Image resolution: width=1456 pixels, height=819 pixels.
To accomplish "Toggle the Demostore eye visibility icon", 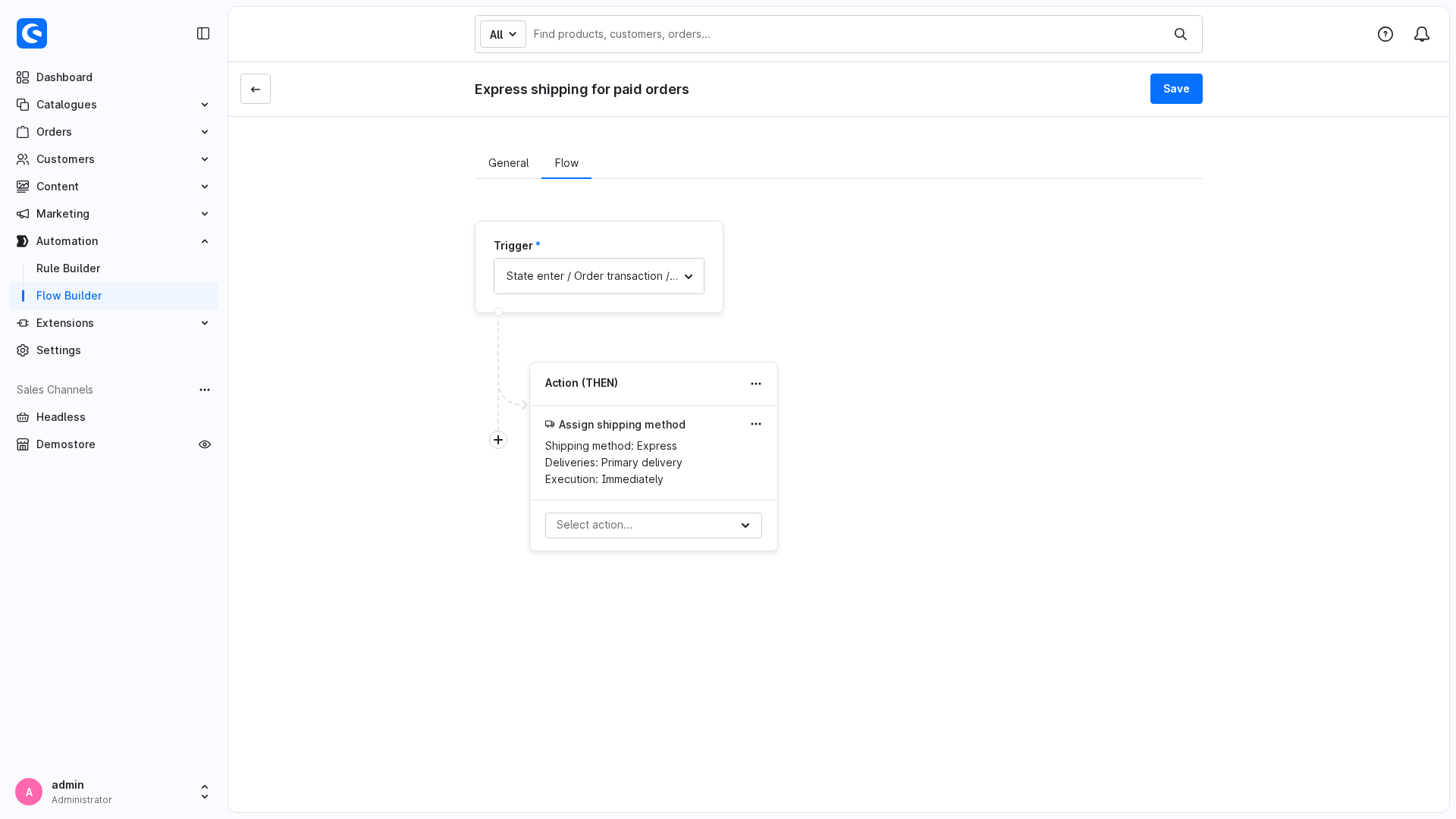I will (205, 444).
